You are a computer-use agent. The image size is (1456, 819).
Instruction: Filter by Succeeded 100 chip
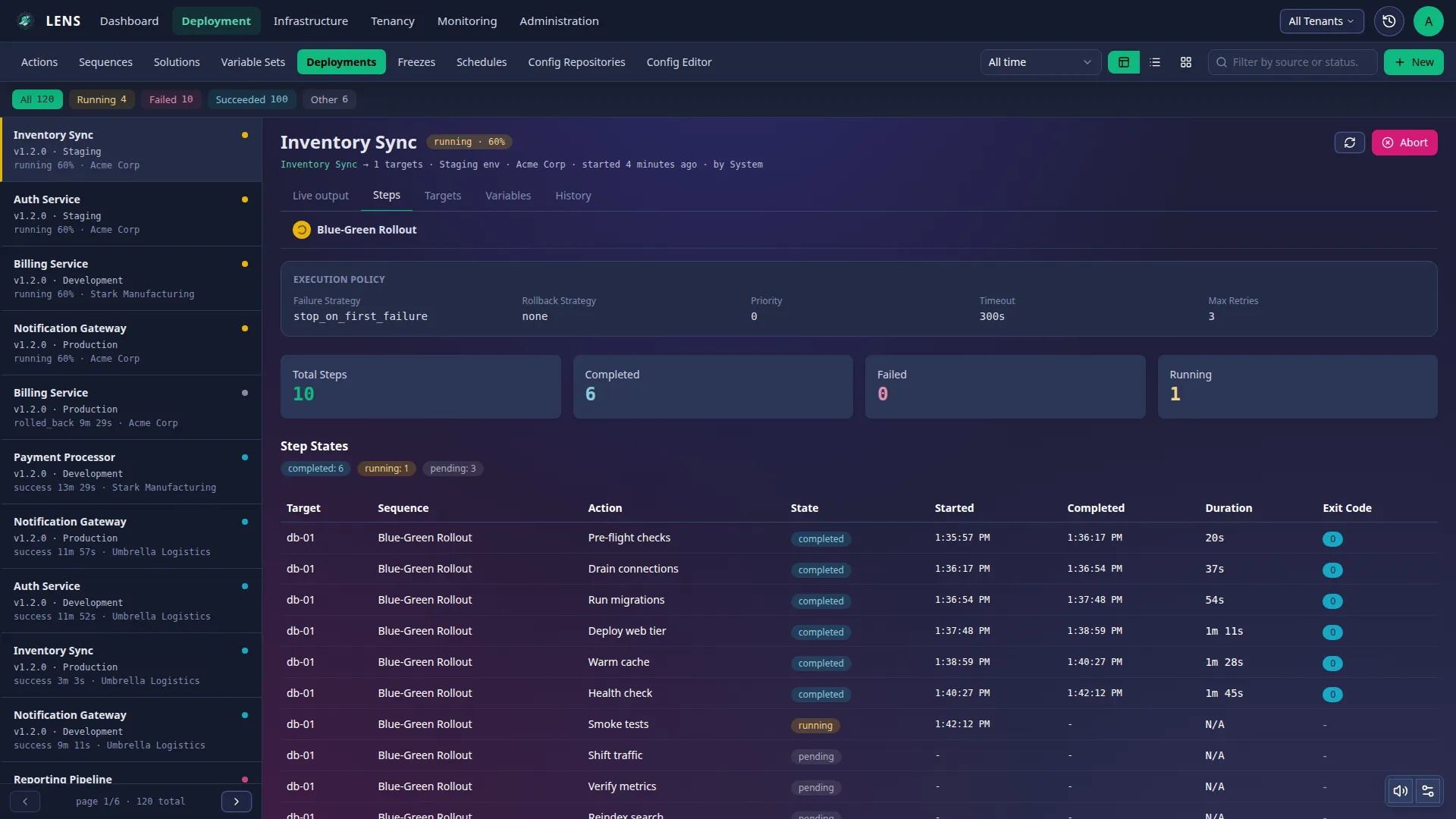(x=252, y=99)
